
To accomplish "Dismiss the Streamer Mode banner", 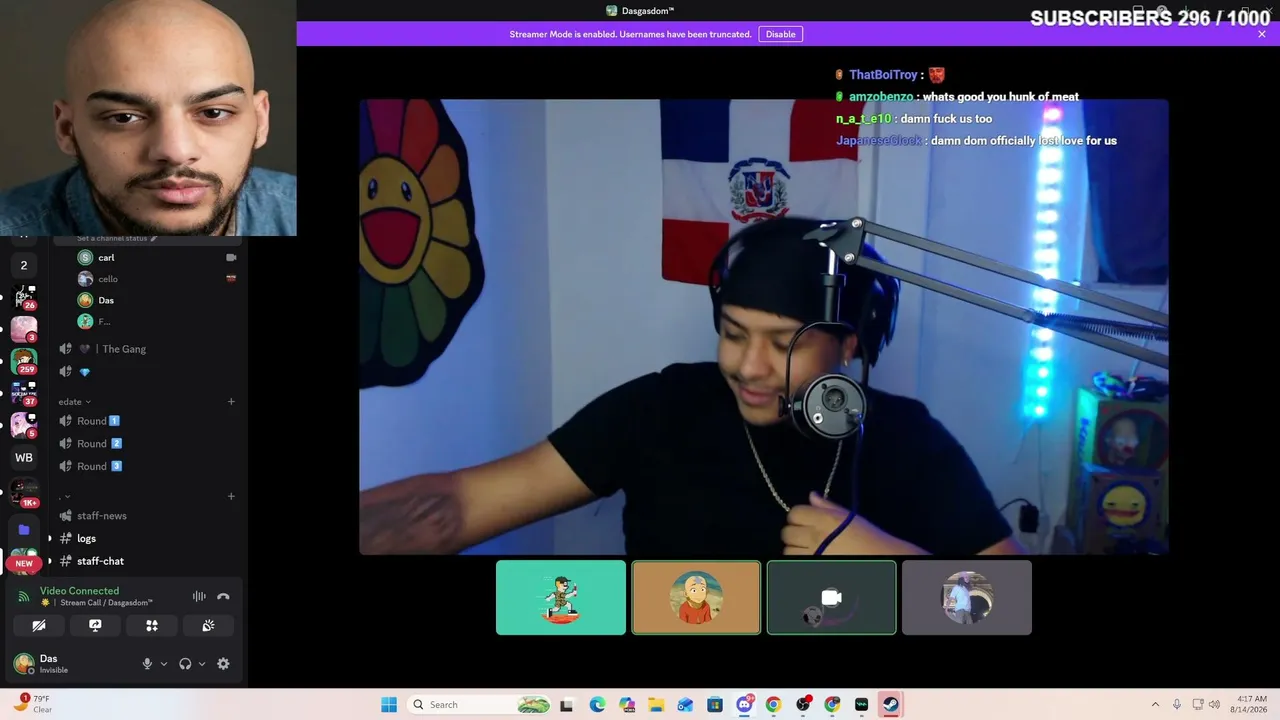I will (1262, 34).
